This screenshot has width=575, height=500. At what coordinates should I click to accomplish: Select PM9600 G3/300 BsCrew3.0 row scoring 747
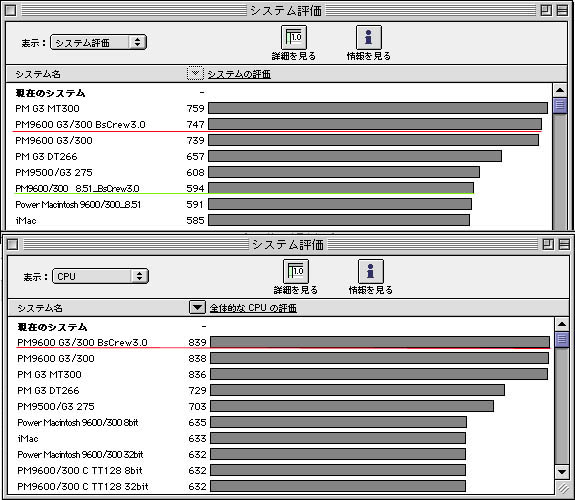pyautogui.click(x=279, y=124)
